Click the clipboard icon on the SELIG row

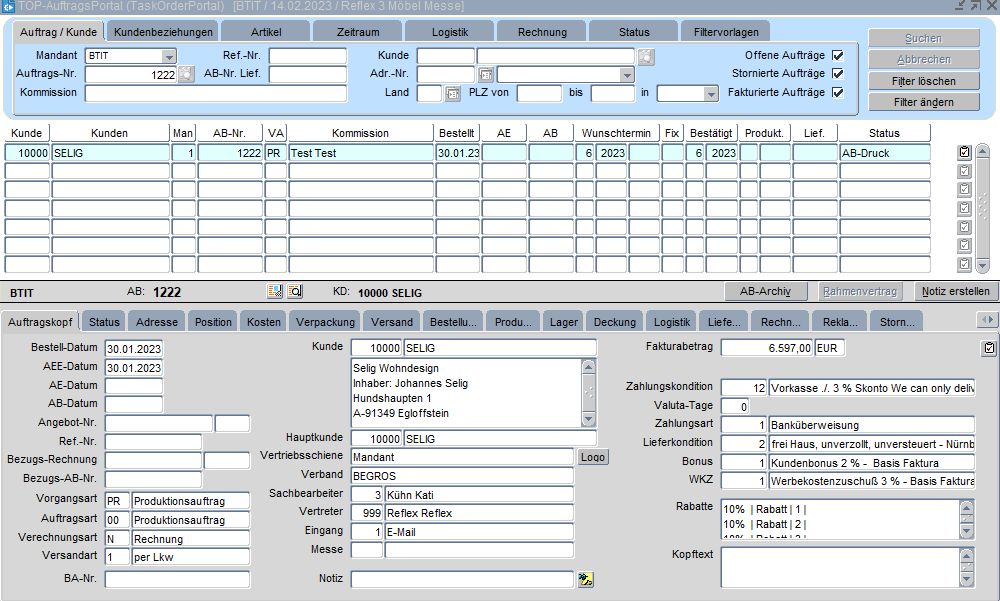pyautogui.click(x=964, y=153)
